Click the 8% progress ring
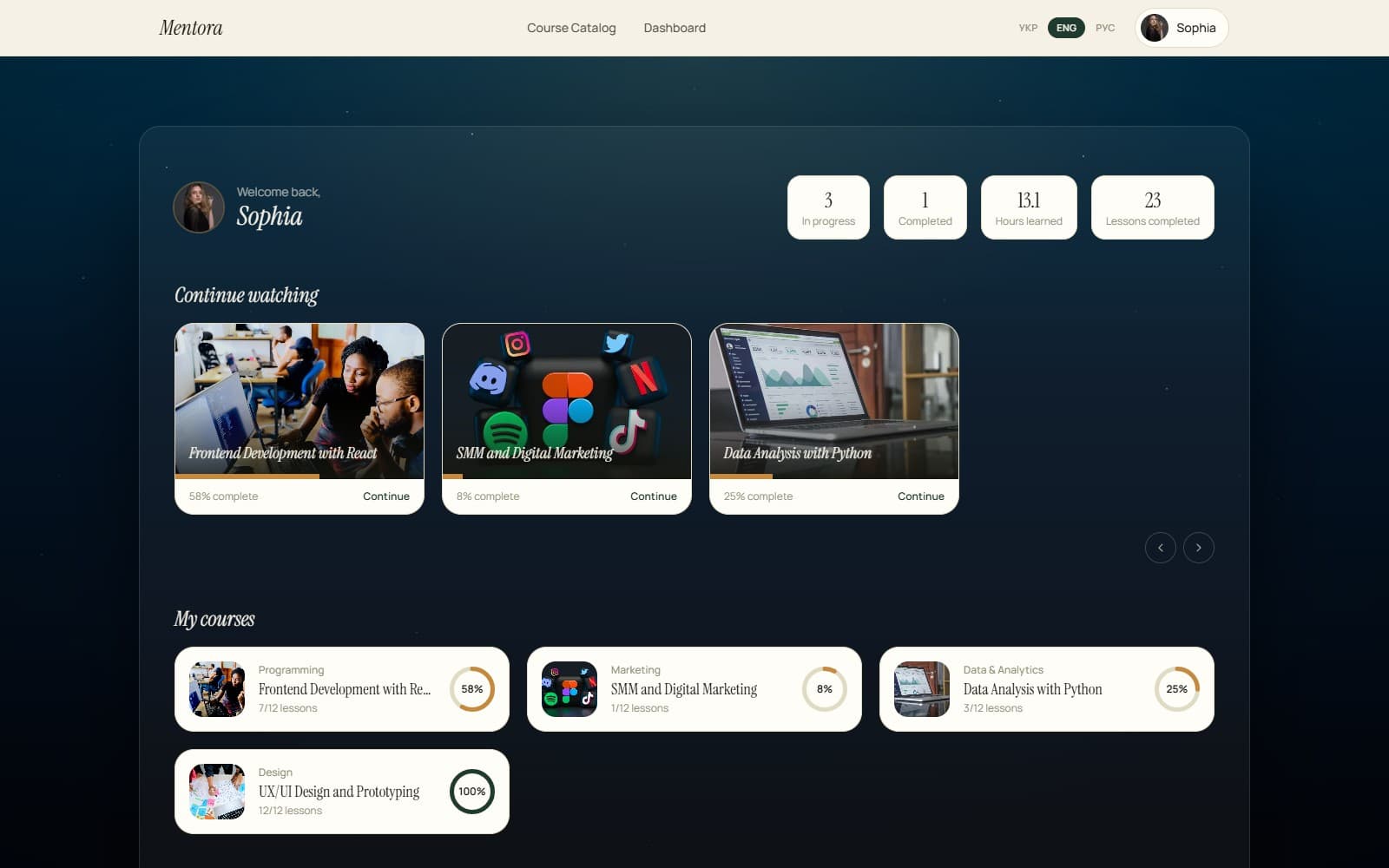This screenshot has height=868, width=1389. [825, 689]
